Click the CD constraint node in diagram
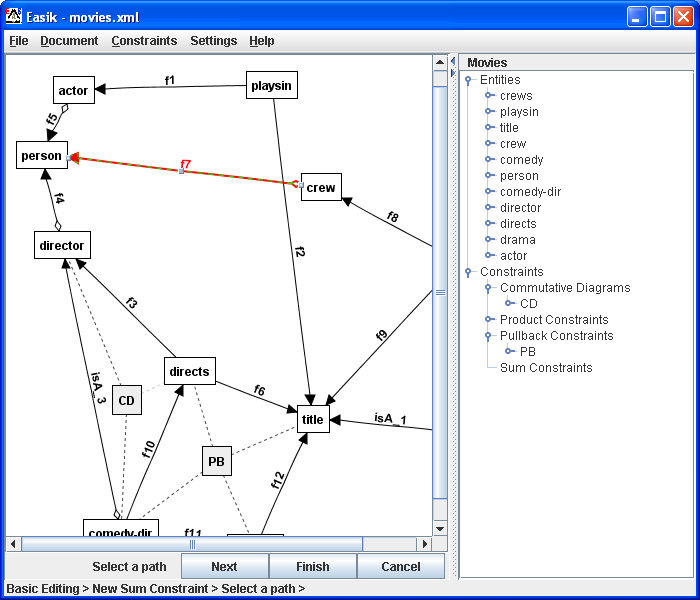The width and height of the screenshot is (700, 600). 126,400
